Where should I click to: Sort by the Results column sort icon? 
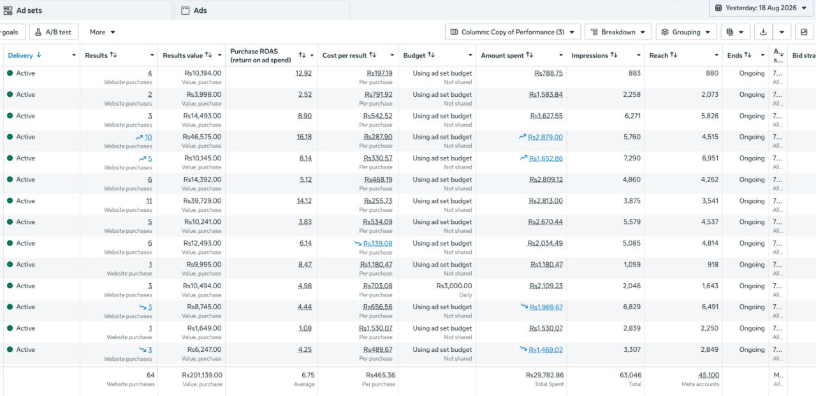coord(113,55)
